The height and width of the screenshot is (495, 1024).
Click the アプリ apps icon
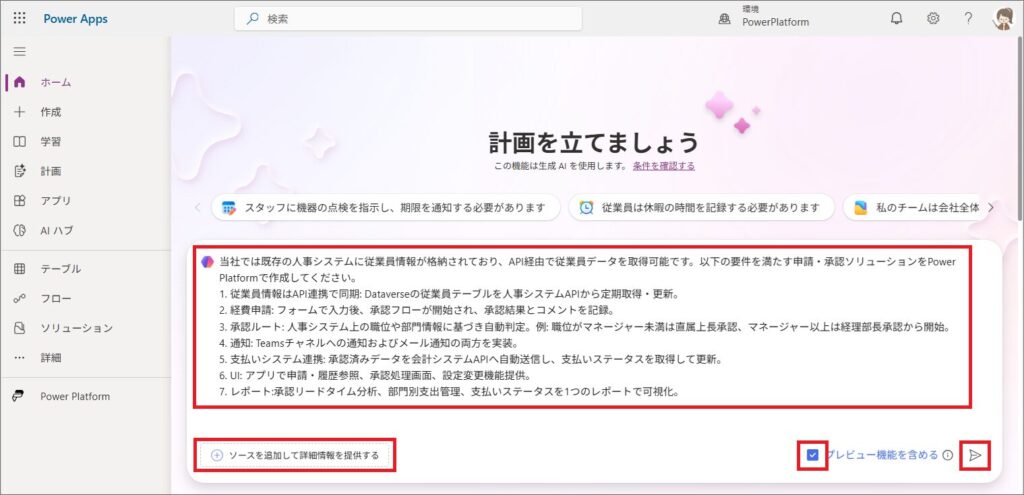point(20,200)
